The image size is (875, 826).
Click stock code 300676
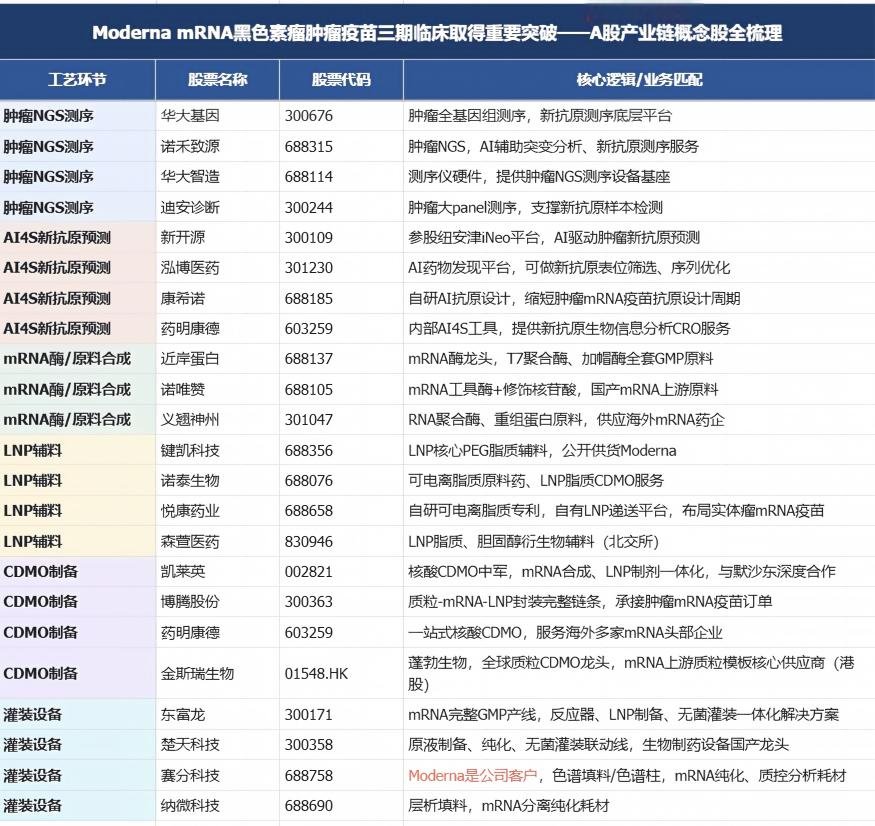[x=309, y=116]
